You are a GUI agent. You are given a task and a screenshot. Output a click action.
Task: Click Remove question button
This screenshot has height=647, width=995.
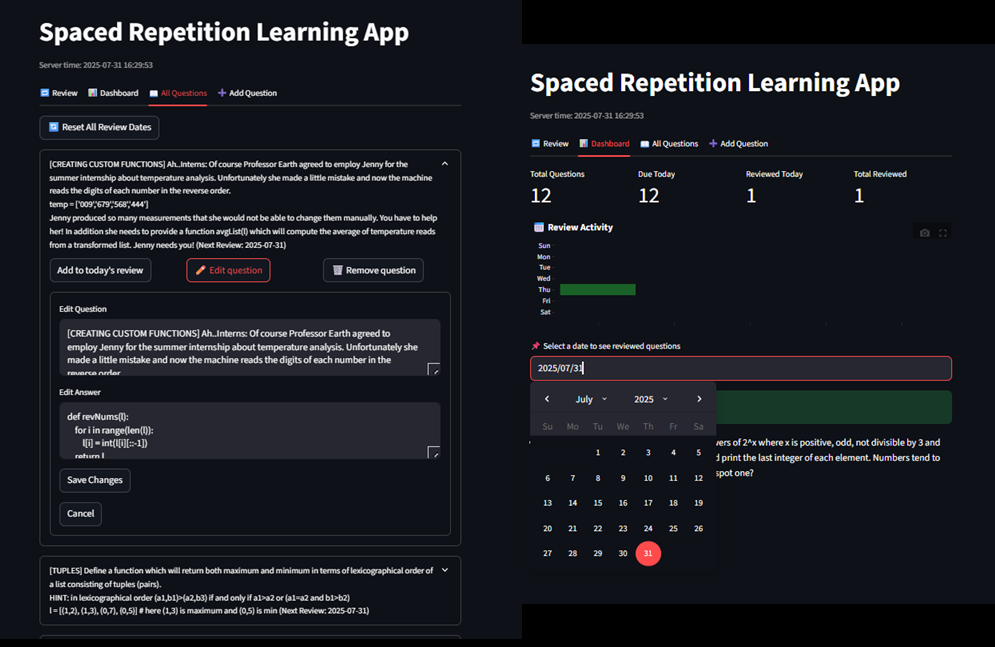pyautogui.click(x=373, y=270)
